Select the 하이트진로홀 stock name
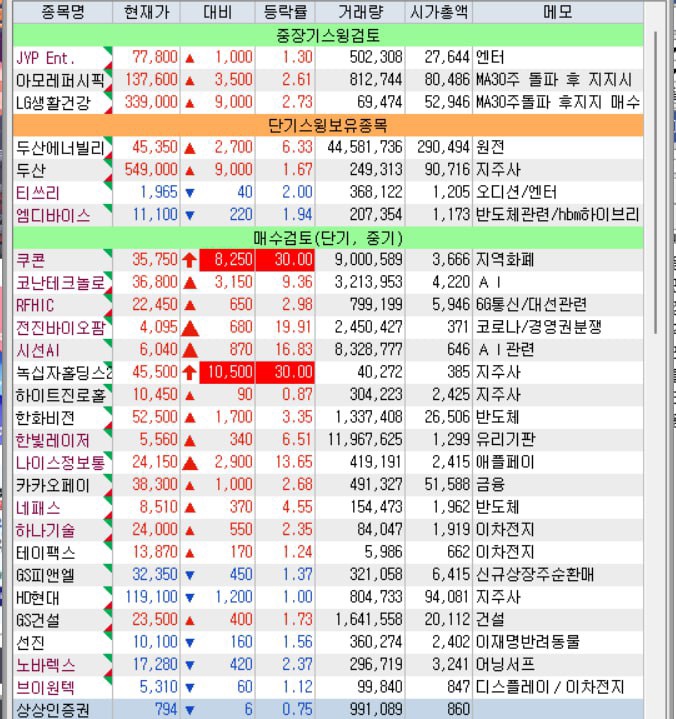This screenshot has width=676, height=719. point(61,395)
